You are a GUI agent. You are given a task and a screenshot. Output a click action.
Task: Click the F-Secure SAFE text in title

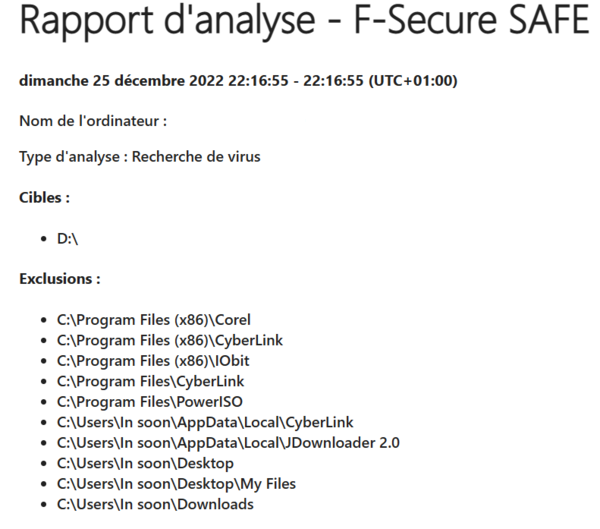[472, 20]
